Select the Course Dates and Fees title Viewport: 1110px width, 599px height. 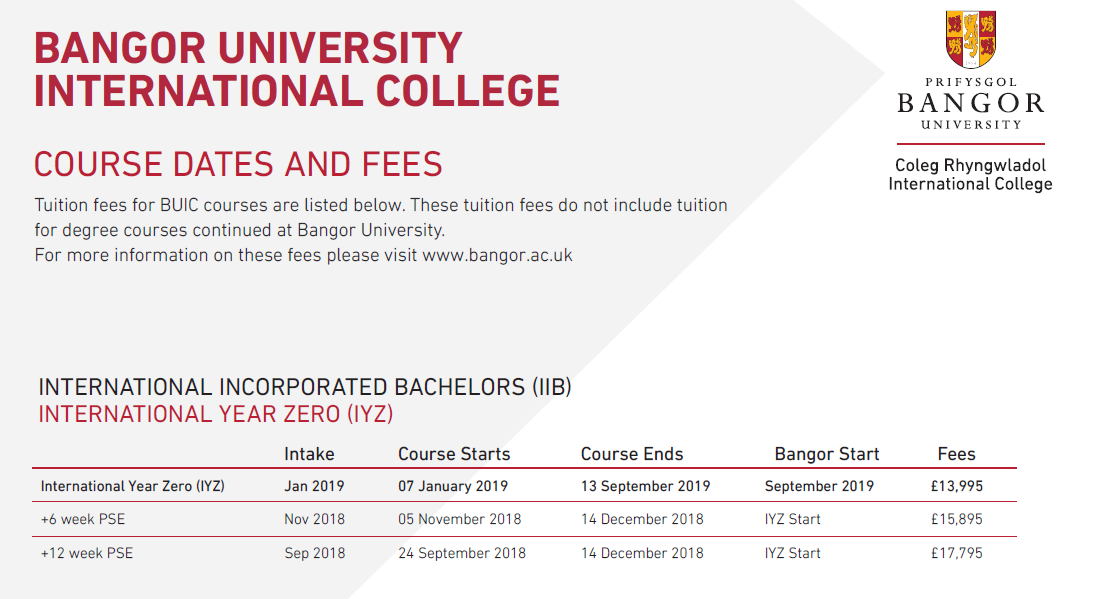(238, 164)
